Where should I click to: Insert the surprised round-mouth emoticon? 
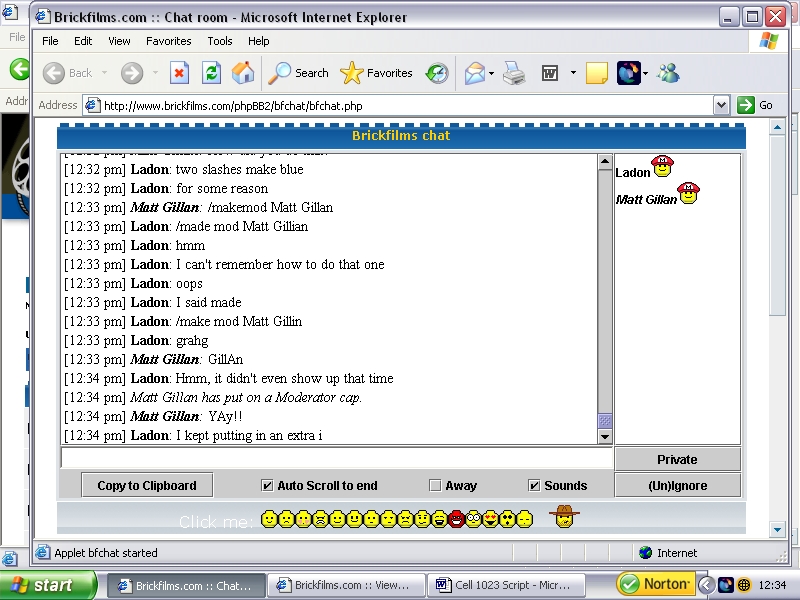point(507,519)
